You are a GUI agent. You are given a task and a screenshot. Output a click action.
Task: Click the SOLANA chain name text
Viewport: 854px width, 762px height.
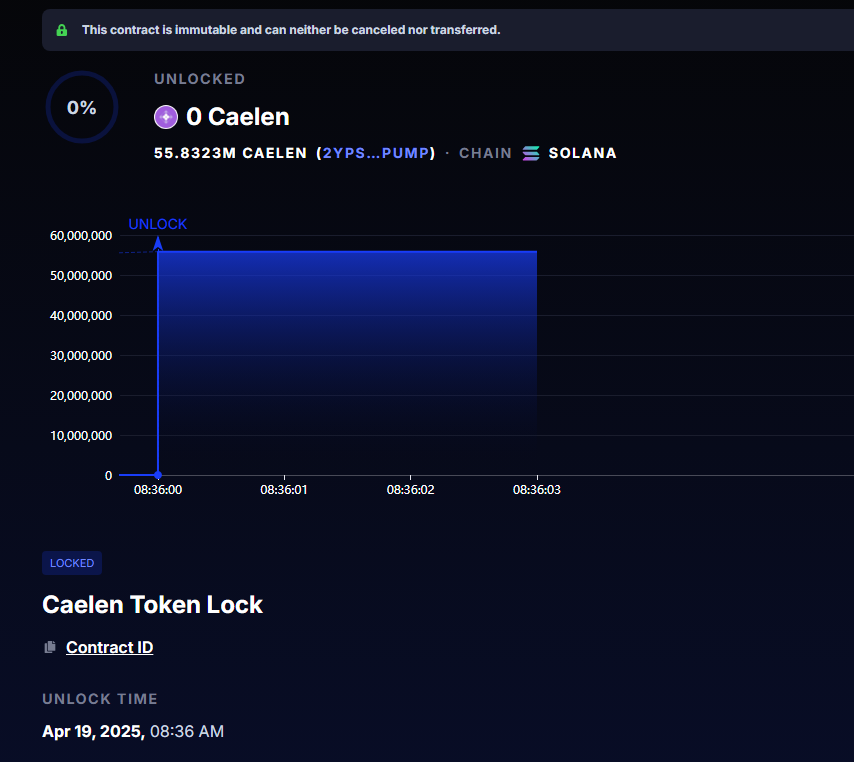[x=582, y=153]
